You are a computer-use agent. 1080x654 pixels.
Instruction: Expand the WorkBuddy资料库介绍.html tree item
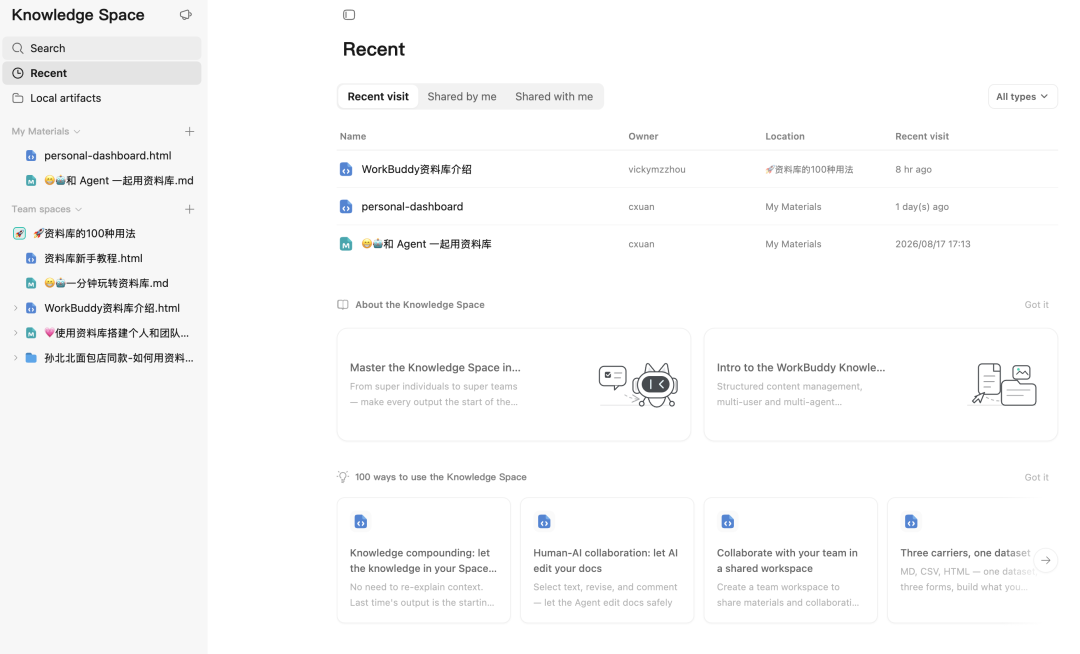(x=16, y=308)
